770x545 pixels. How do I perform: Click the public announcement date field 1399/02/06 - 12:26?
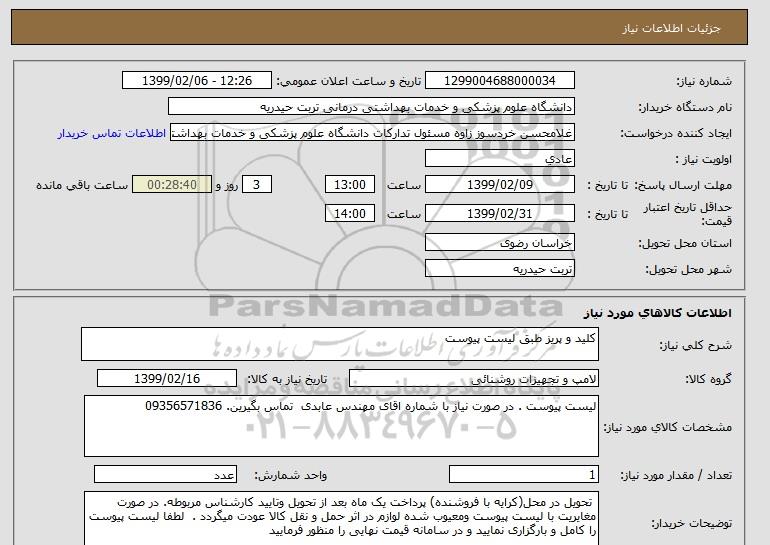196,81
